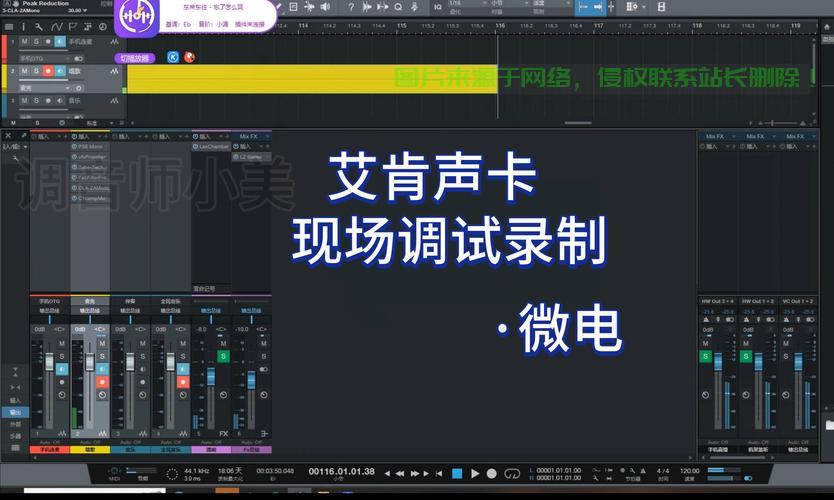
Task: Click the purple button beside K icon
Action: click(135, 58)
